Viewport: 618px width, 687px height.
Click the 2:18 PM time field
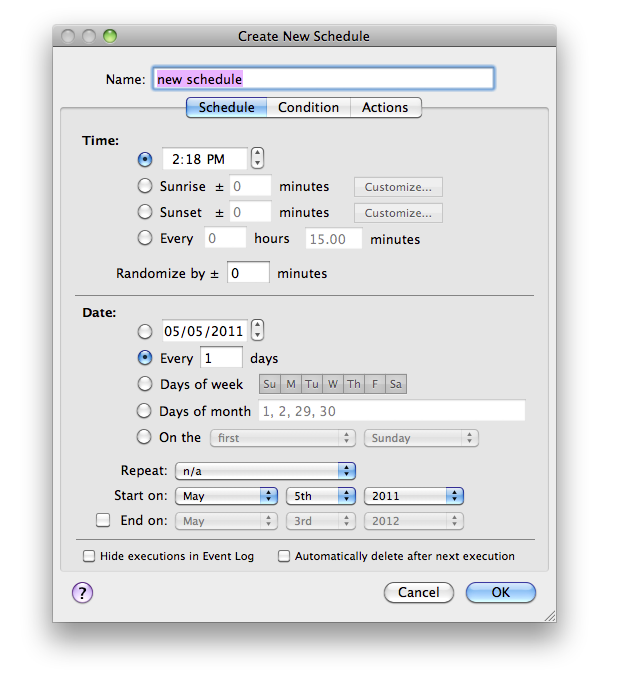pos(205,159)
